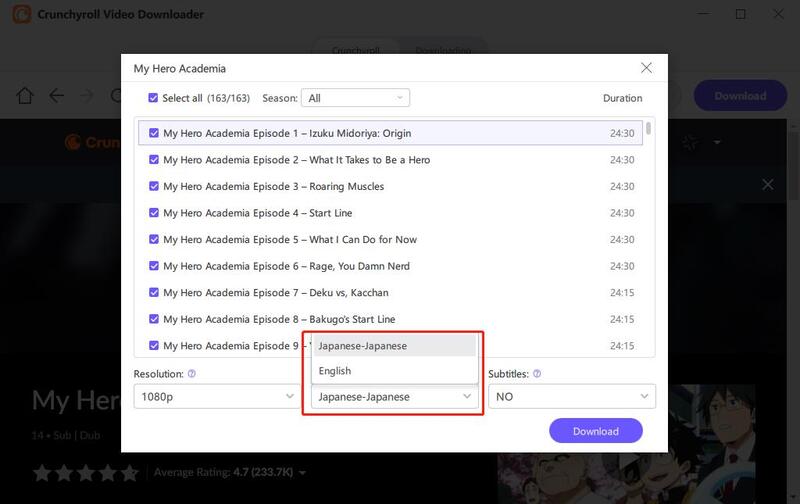The height and width of the screenshot is (504, 800).
Task: Uncheck Episode 1 – Izuku Midoriya: Origin
Action: point(154,133)
